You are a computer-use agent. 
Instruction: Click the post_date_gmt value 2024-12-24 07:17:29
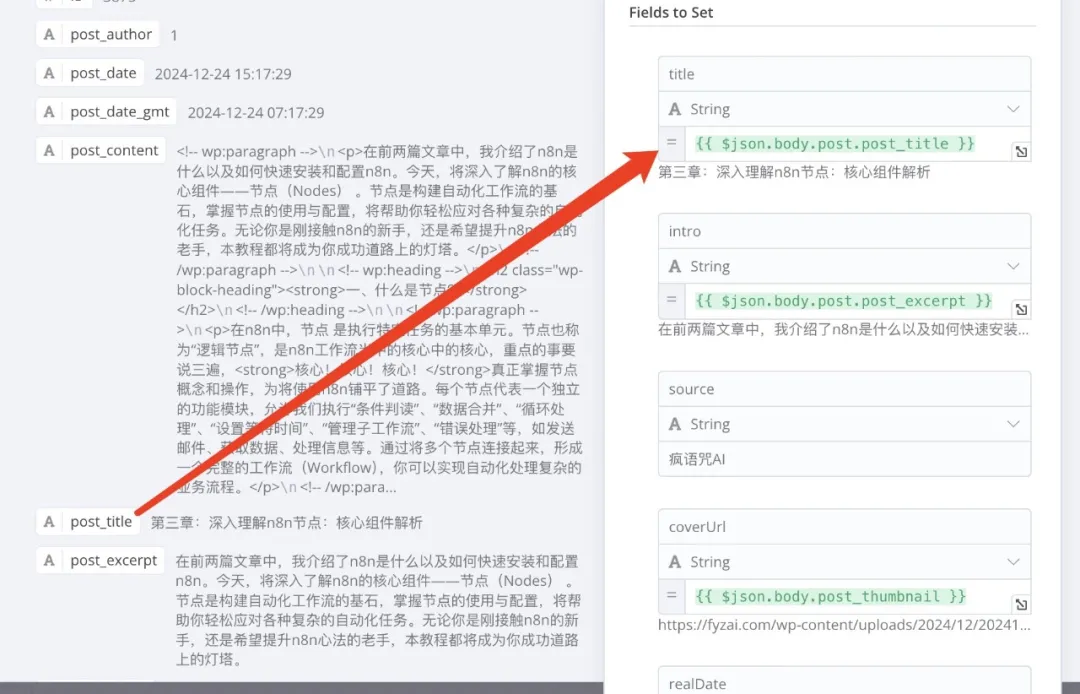click(x=256, y=112)
